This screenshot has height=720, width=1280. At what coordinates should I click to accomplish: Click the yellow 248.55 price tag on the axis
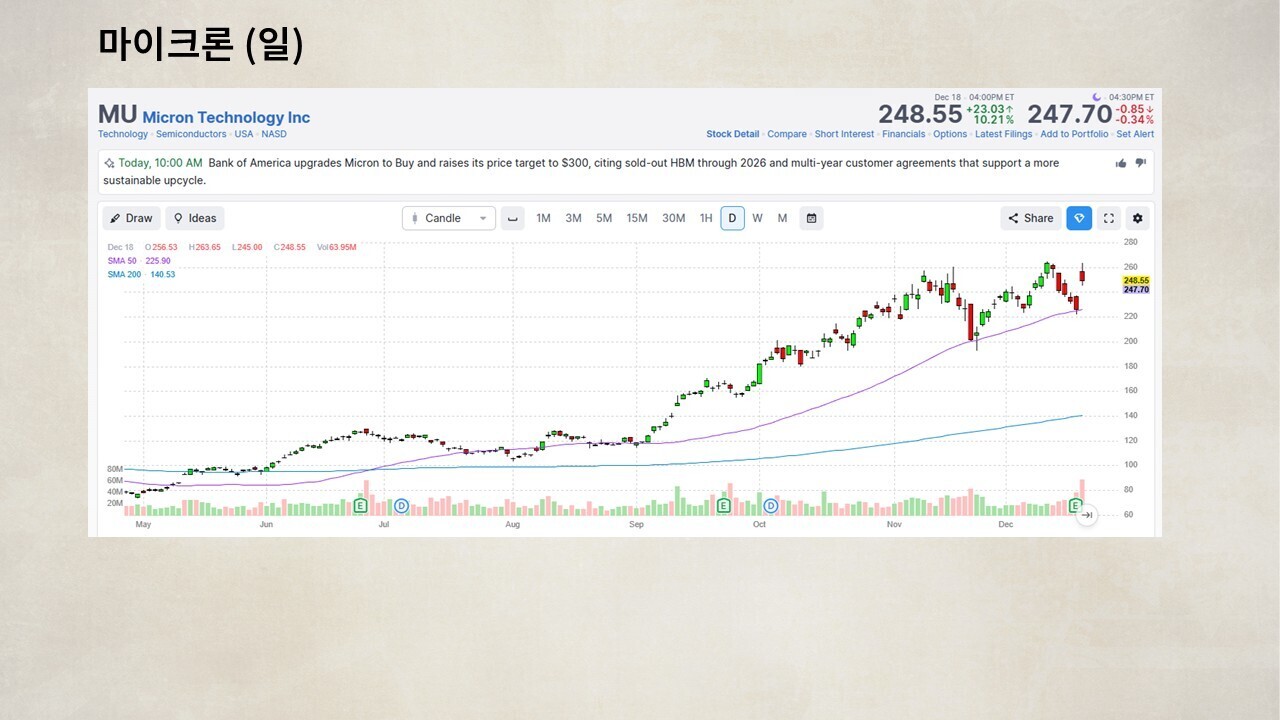tap(1136, 280)
